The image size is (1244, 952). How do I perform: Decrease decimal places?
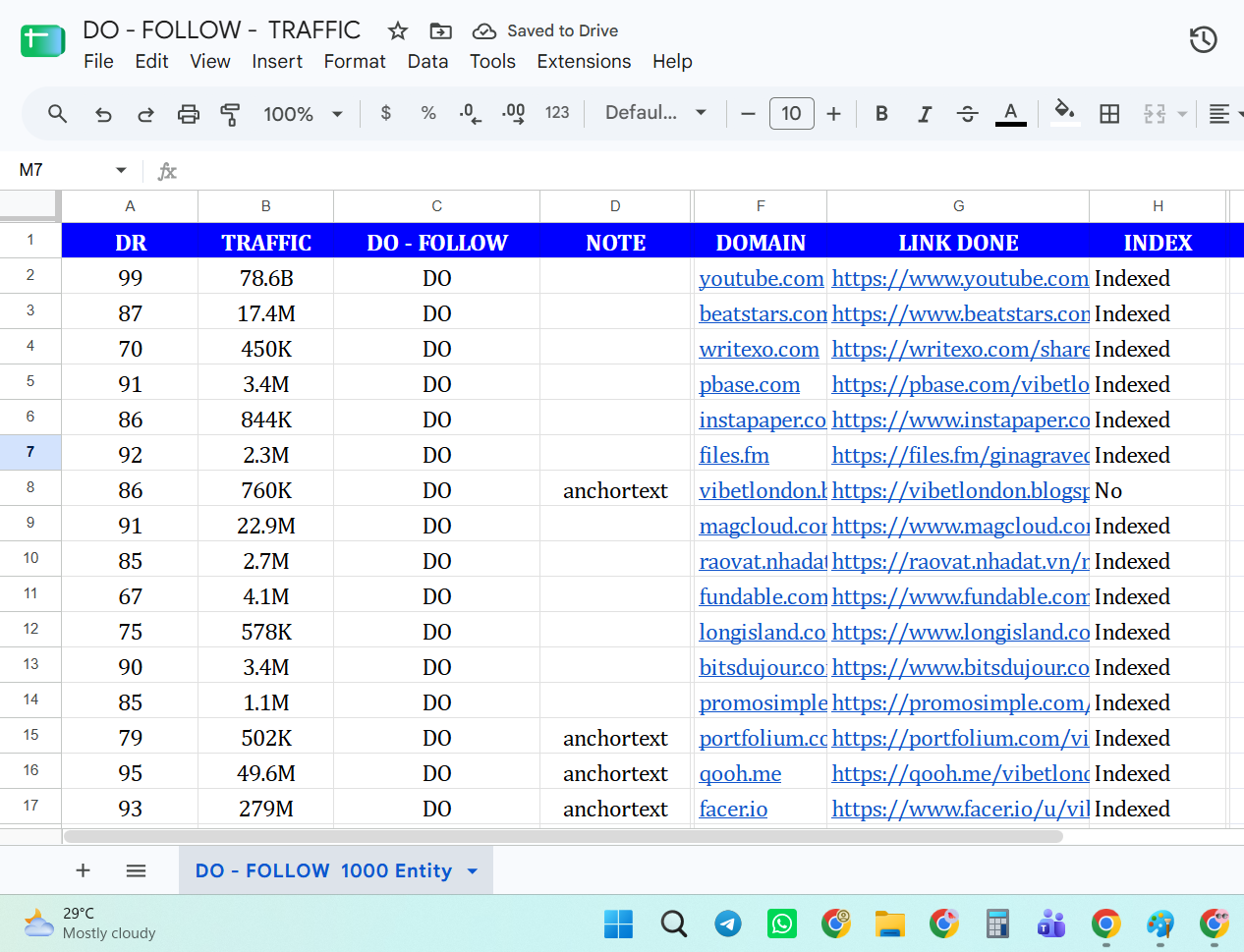pyautogui.click(x=471, y=114)
